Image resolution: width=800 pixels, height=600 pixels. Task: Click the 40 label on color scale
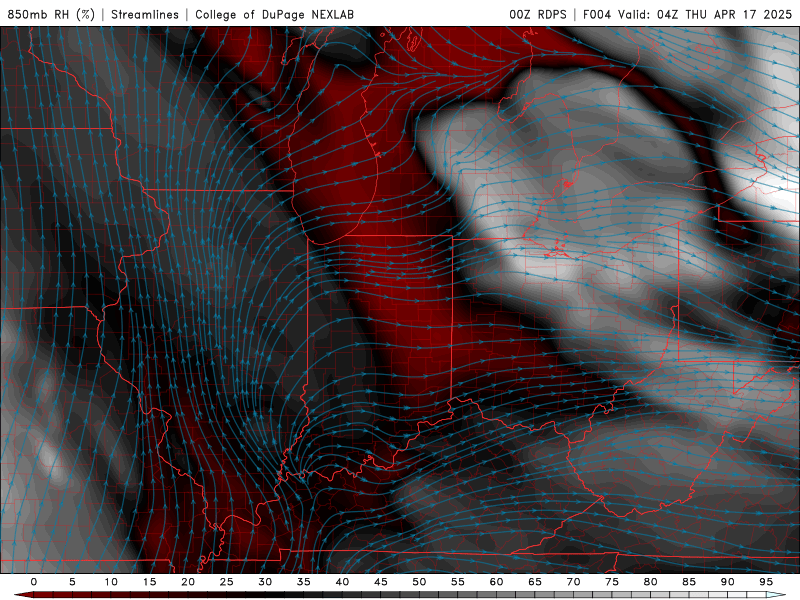tap(342, 582)
